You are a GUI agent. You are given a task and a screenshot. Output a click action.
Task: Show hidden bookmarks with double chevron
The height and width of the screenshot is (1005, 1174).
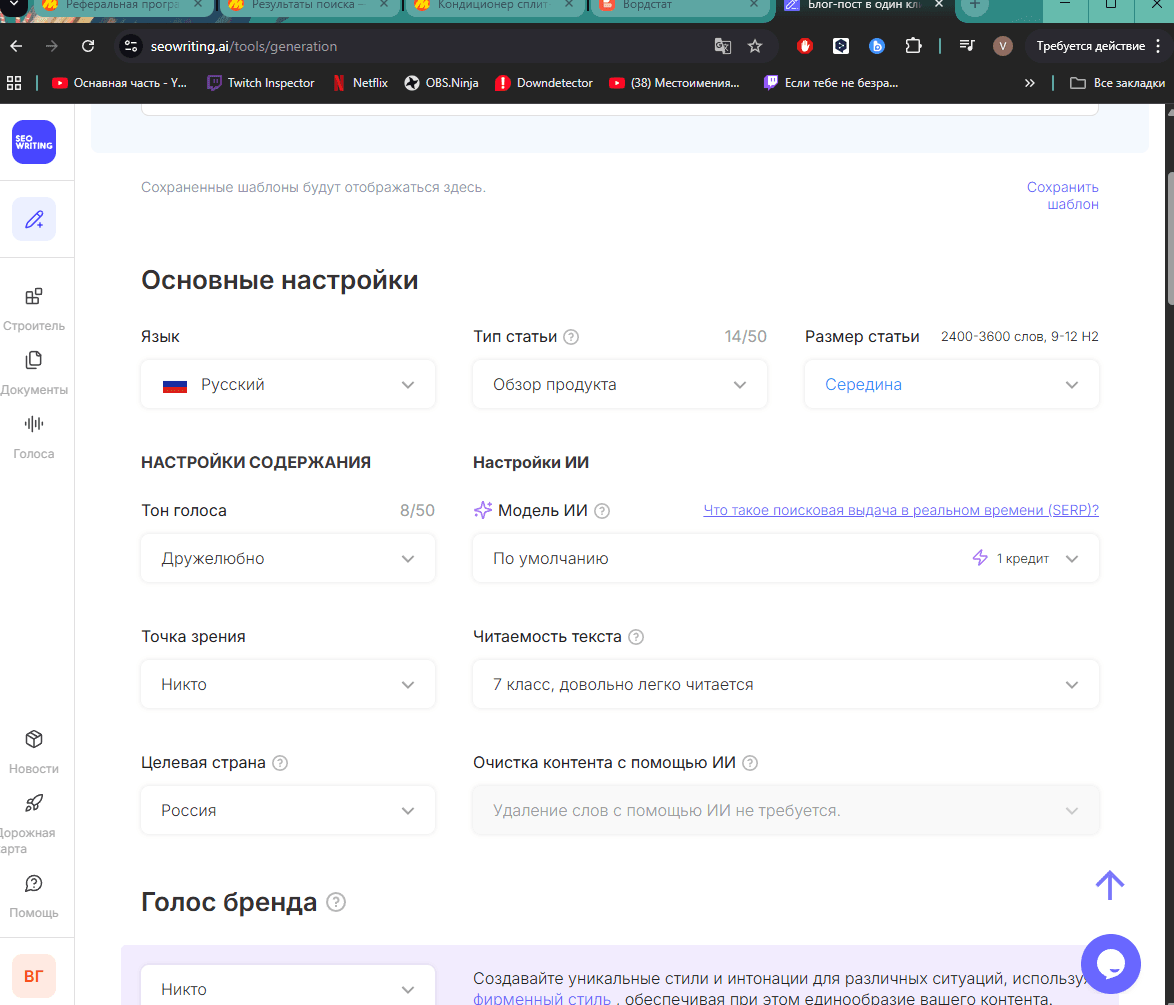pos(1029,83)
